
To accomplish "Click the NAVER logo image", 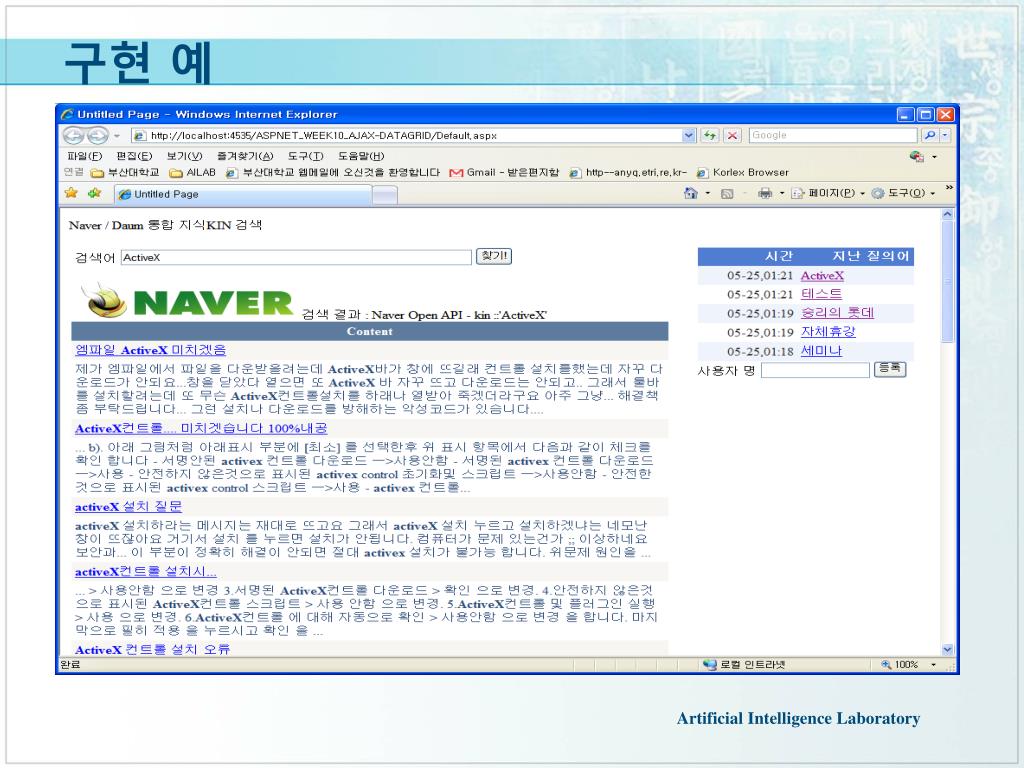I will (188, 301).
